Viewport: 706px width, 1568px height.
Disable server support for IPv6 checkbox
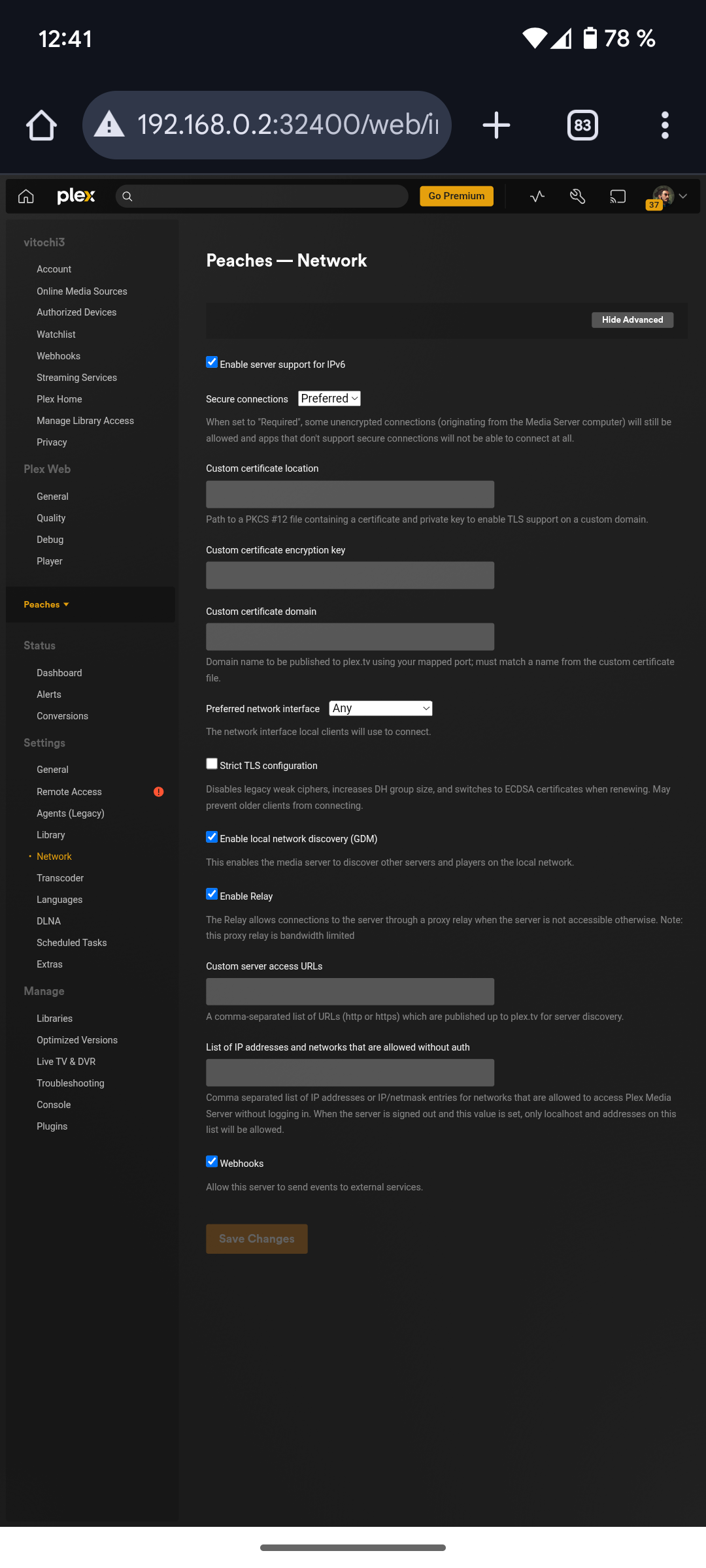pos(212,363)
